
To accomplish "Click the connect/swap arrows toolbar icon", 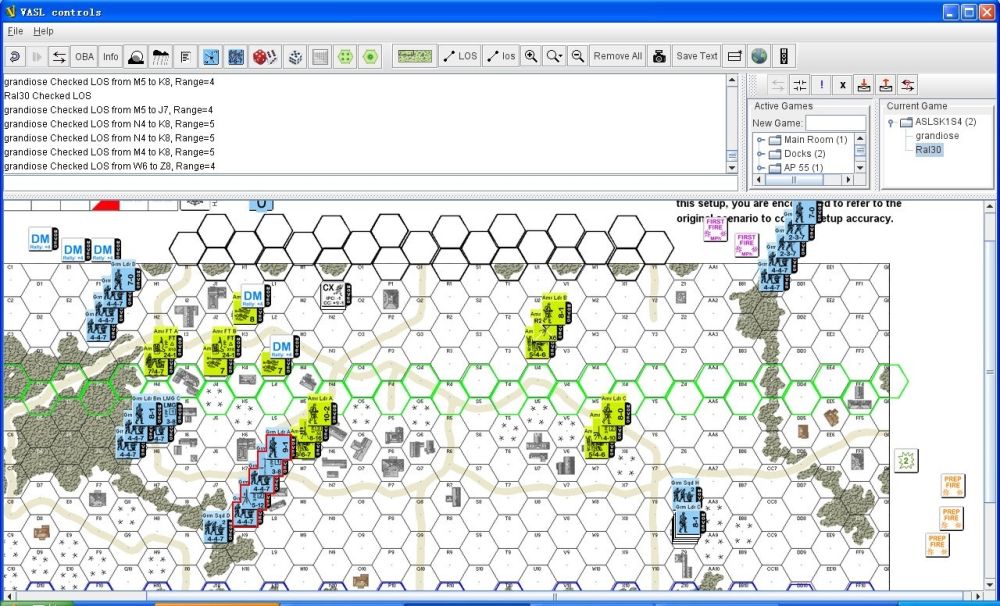I will click(59, 56).
